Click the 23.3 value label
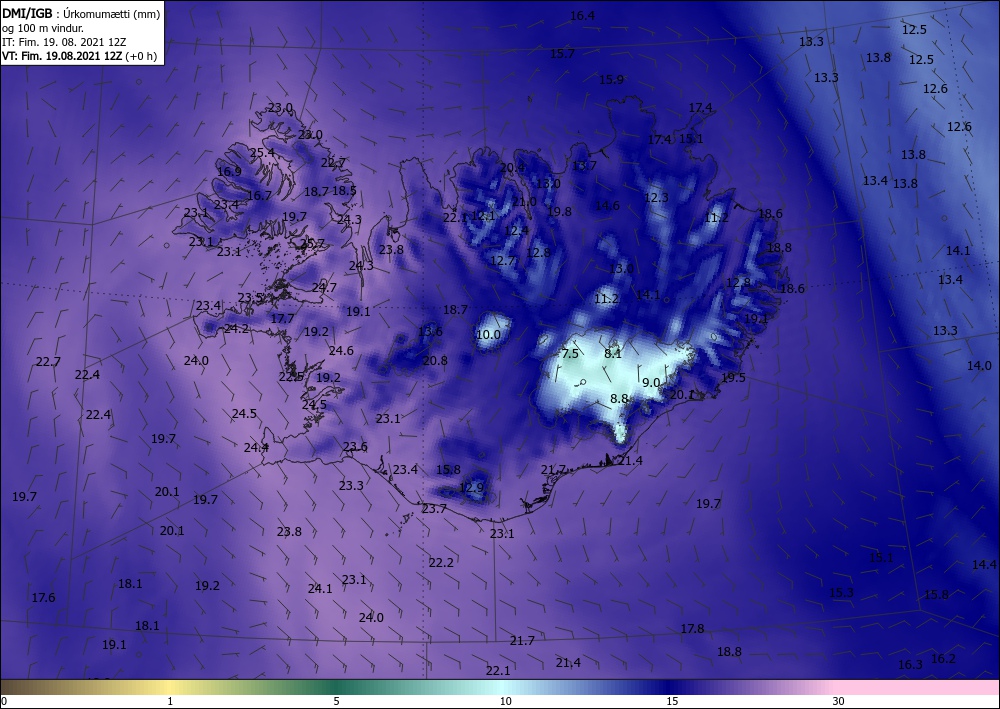The height and width of the screenshot is (709, 1000). tap(351, 486)
